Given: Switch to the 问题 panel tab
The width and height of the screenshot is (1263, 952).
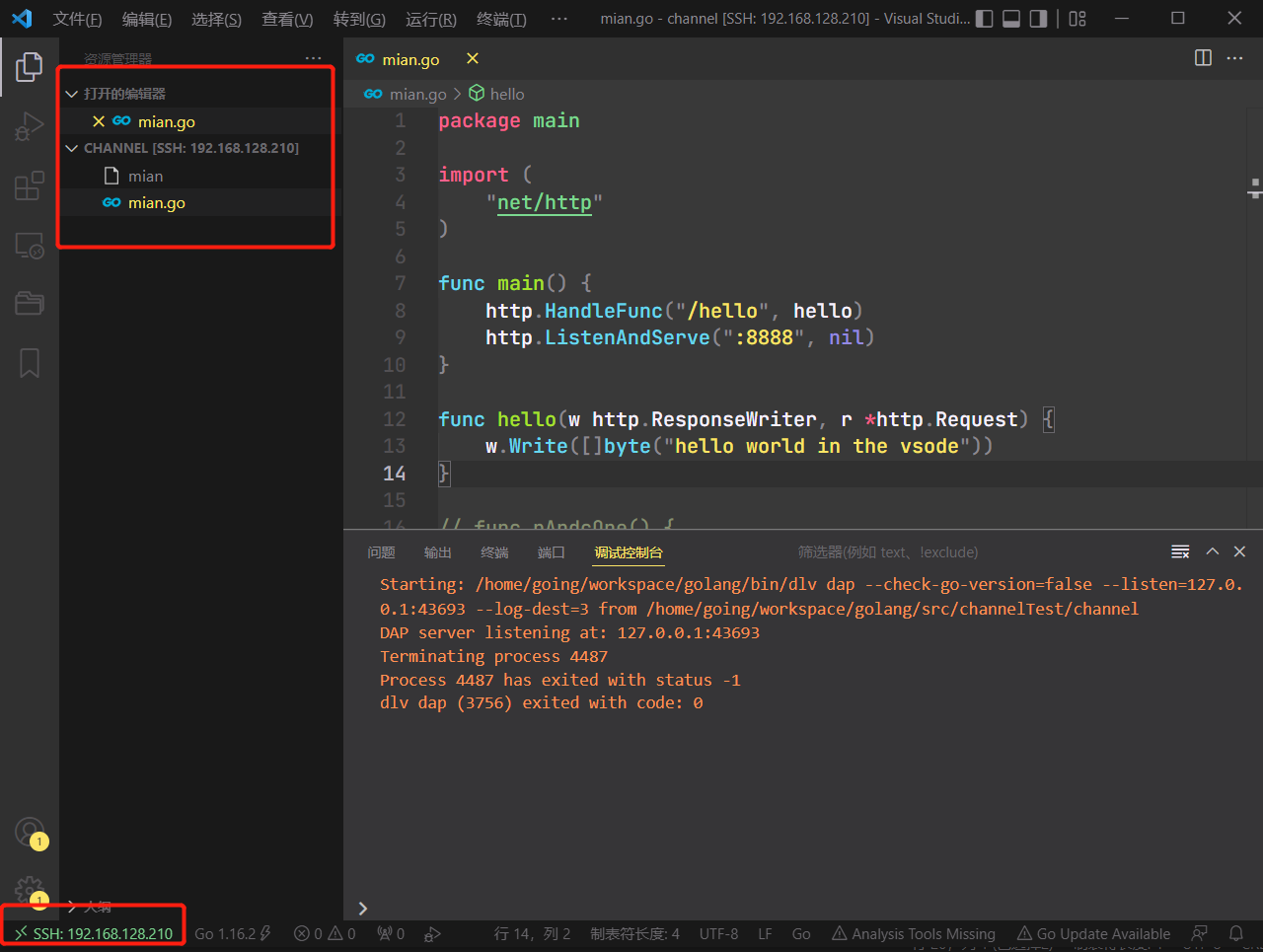Looking at the screenshot, I should point(381,552).
